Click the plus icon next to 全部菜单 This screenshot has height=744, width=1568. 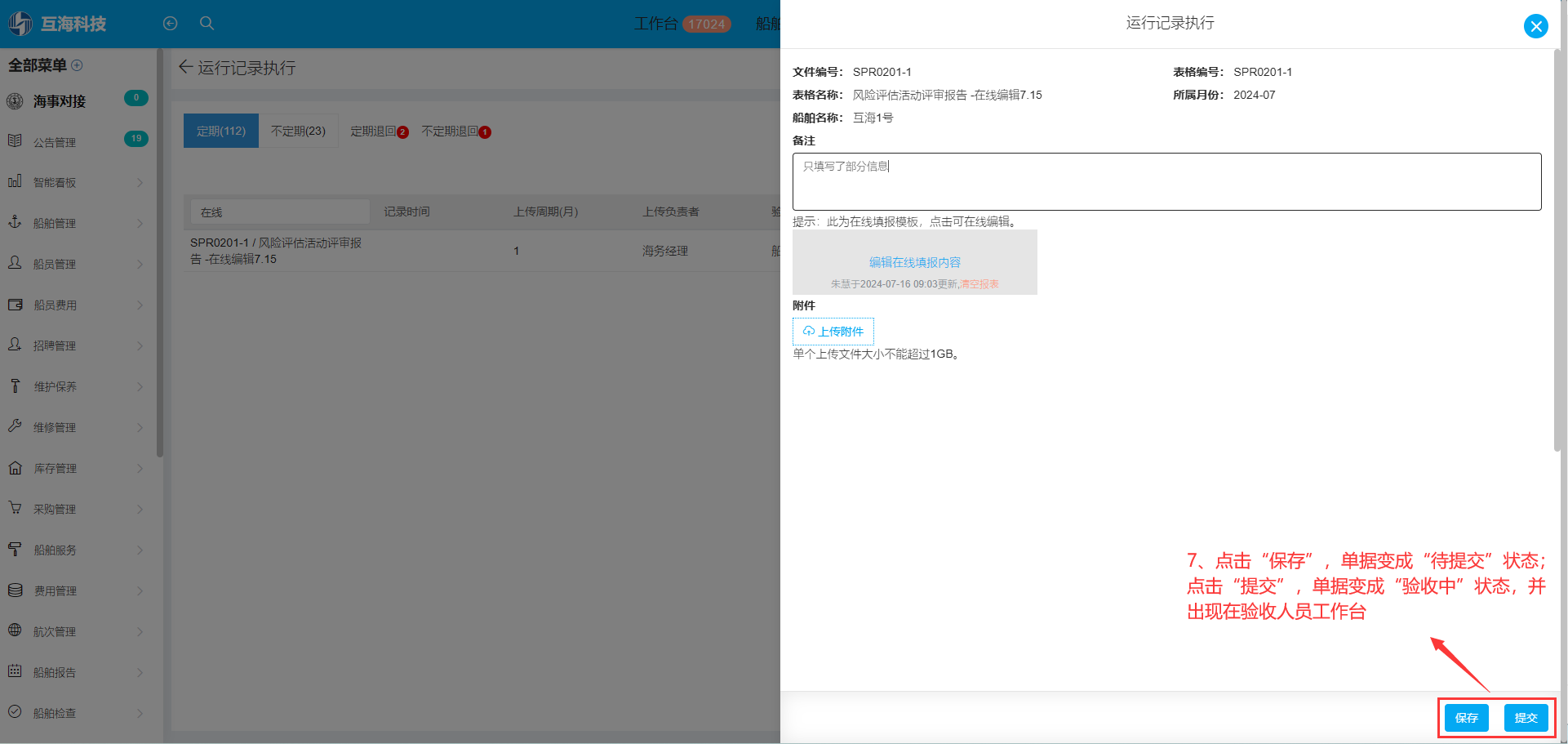pyautogui.click(x=78, y=65)
